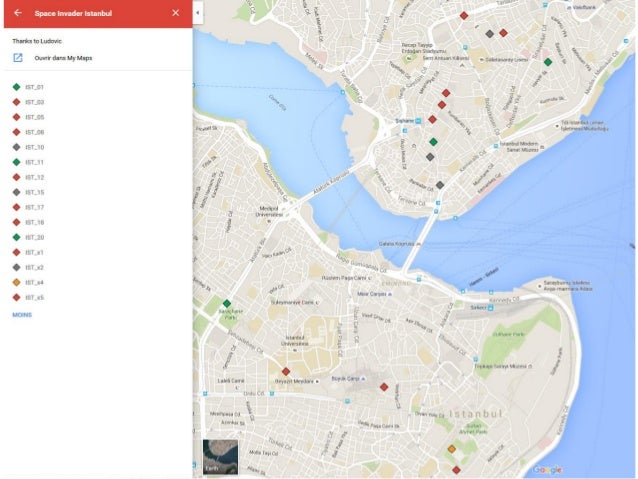Click the Istanbul Modern Sanat Müzesi label

pyautogui.click(x=519, y=147)
